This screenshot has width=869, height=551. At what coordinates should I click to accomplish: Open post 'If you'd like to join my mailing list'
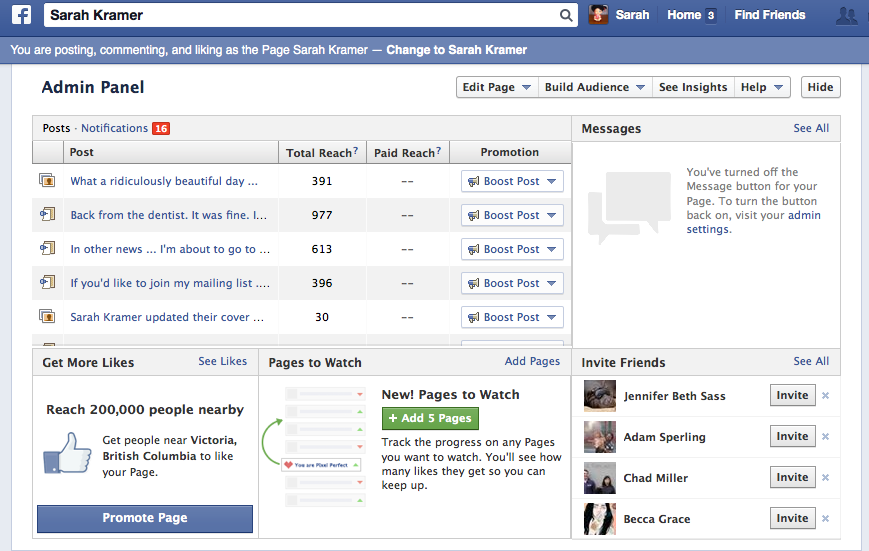170,283
